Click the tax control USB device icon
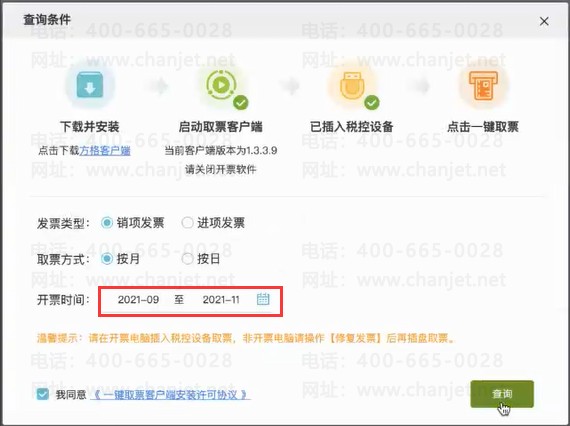The width and height of the screenshot is (570, 426). [x=351, y=86]
